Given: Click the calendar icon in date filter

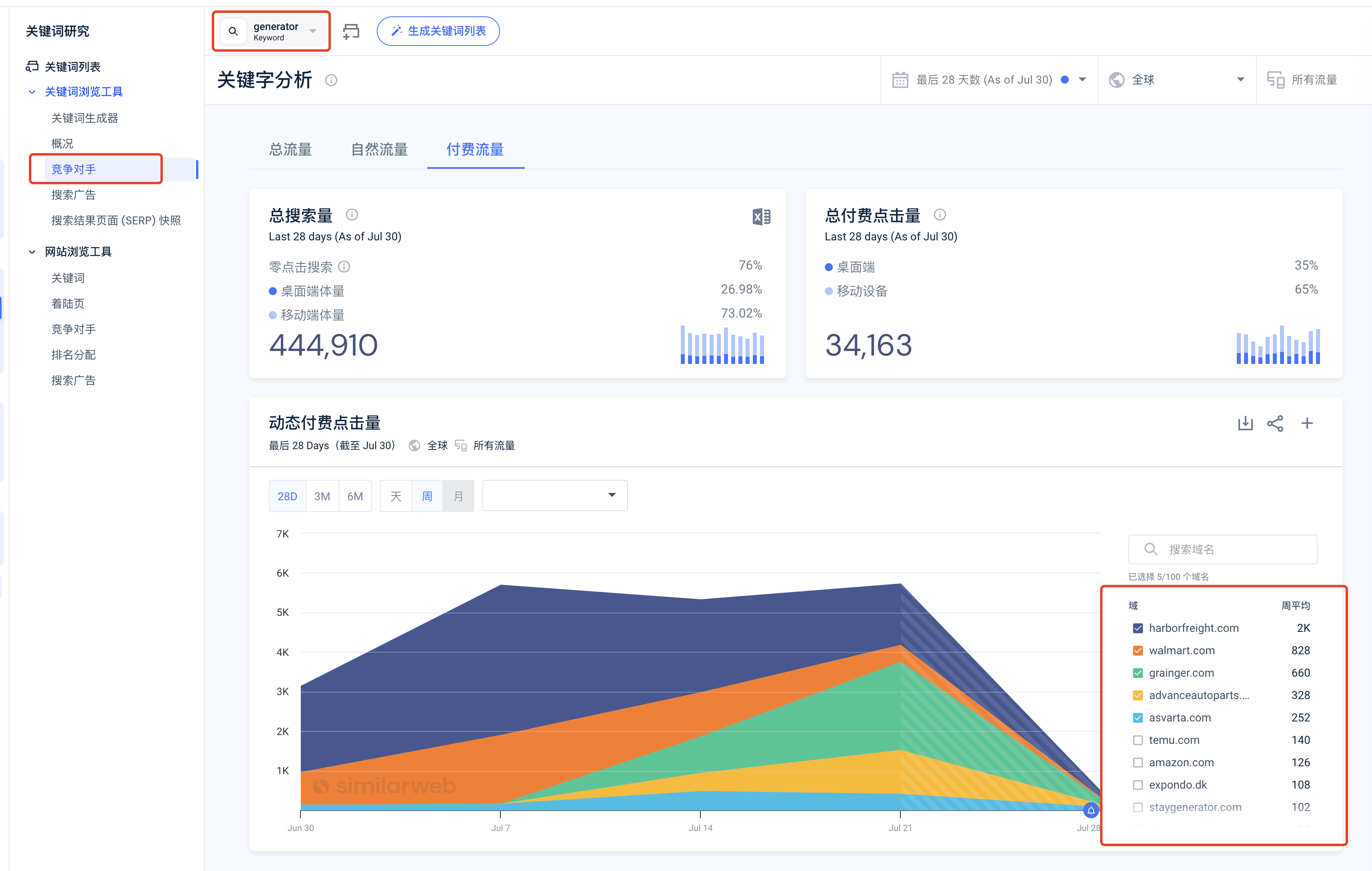Looking at the screenshot, I should 900,80.
